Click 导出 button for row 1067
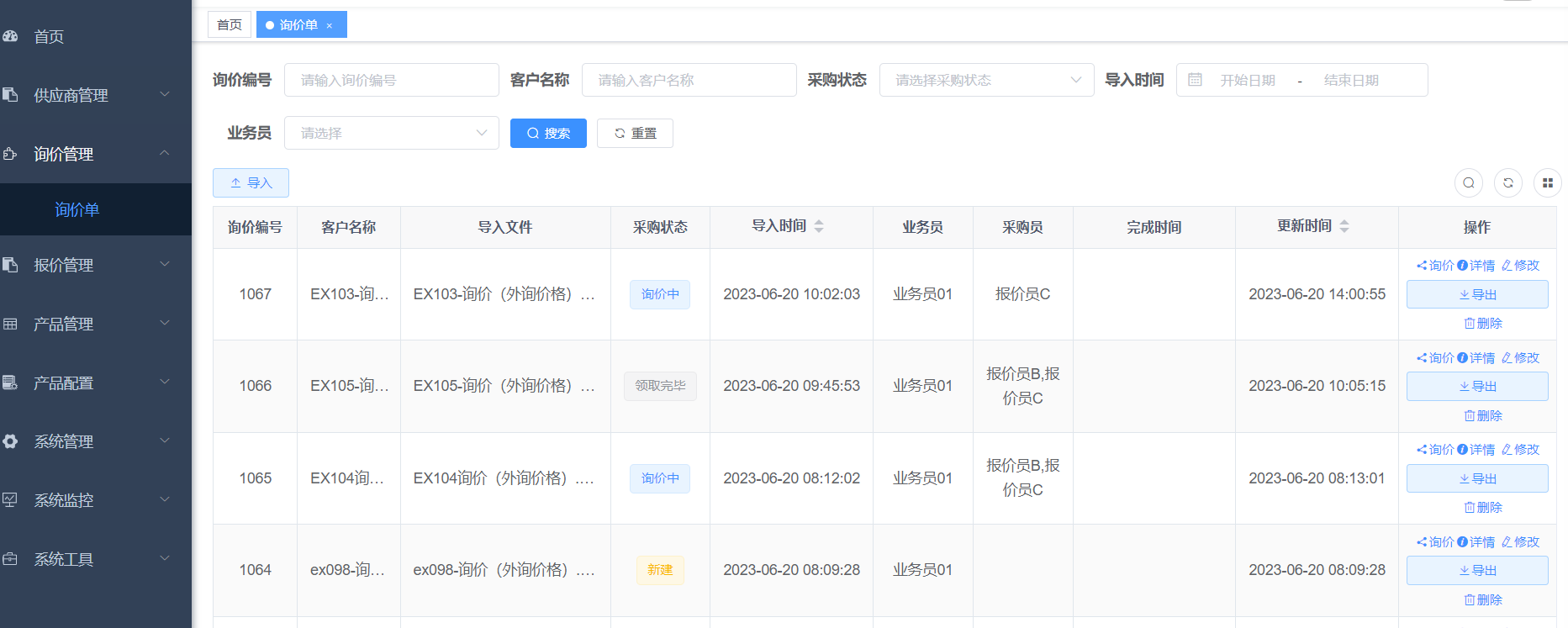Viewport: 1568px width, 628px height. click(1477, 294)
